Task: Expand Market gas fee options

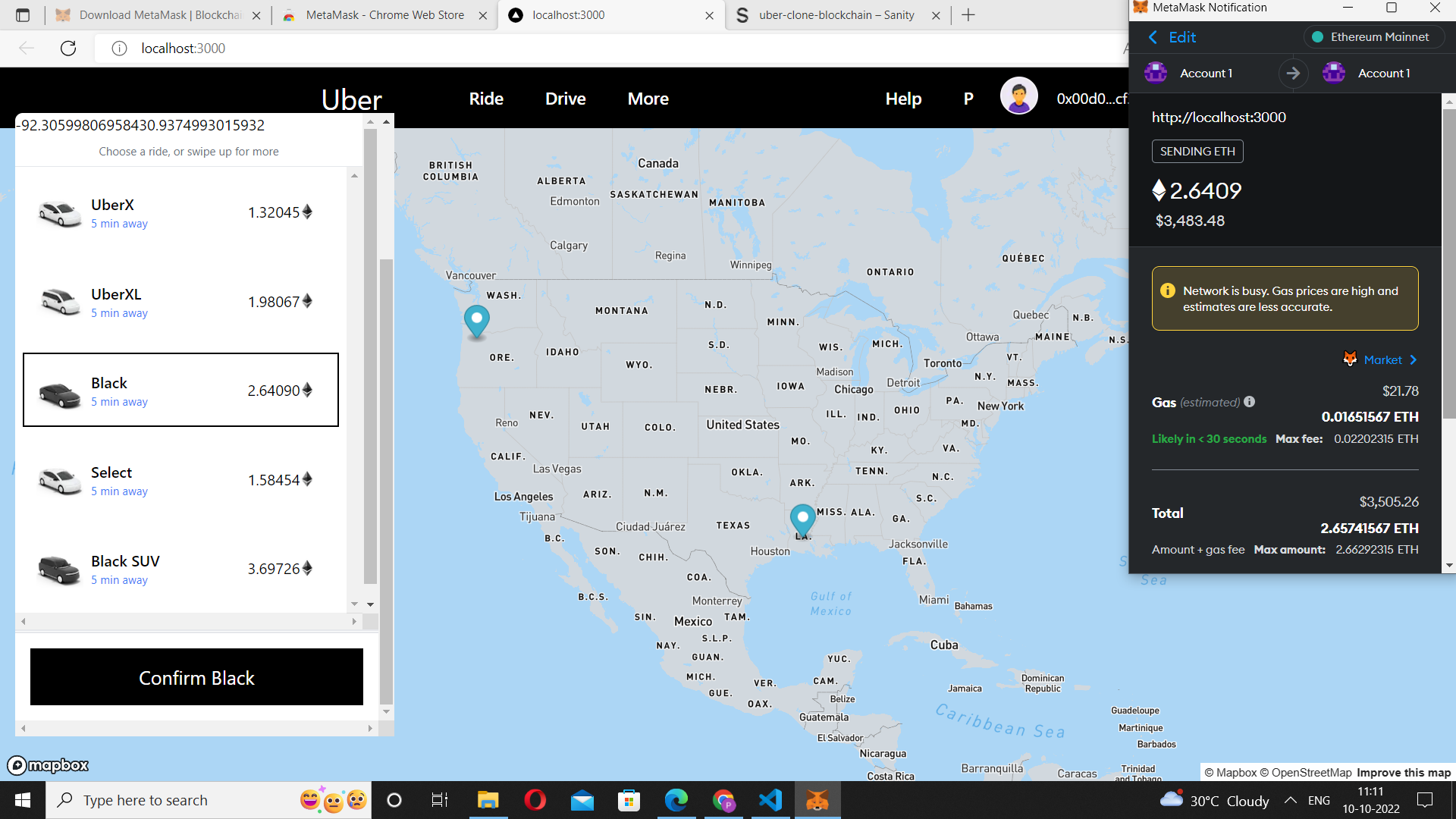Action: click(x=1382, y=359)
